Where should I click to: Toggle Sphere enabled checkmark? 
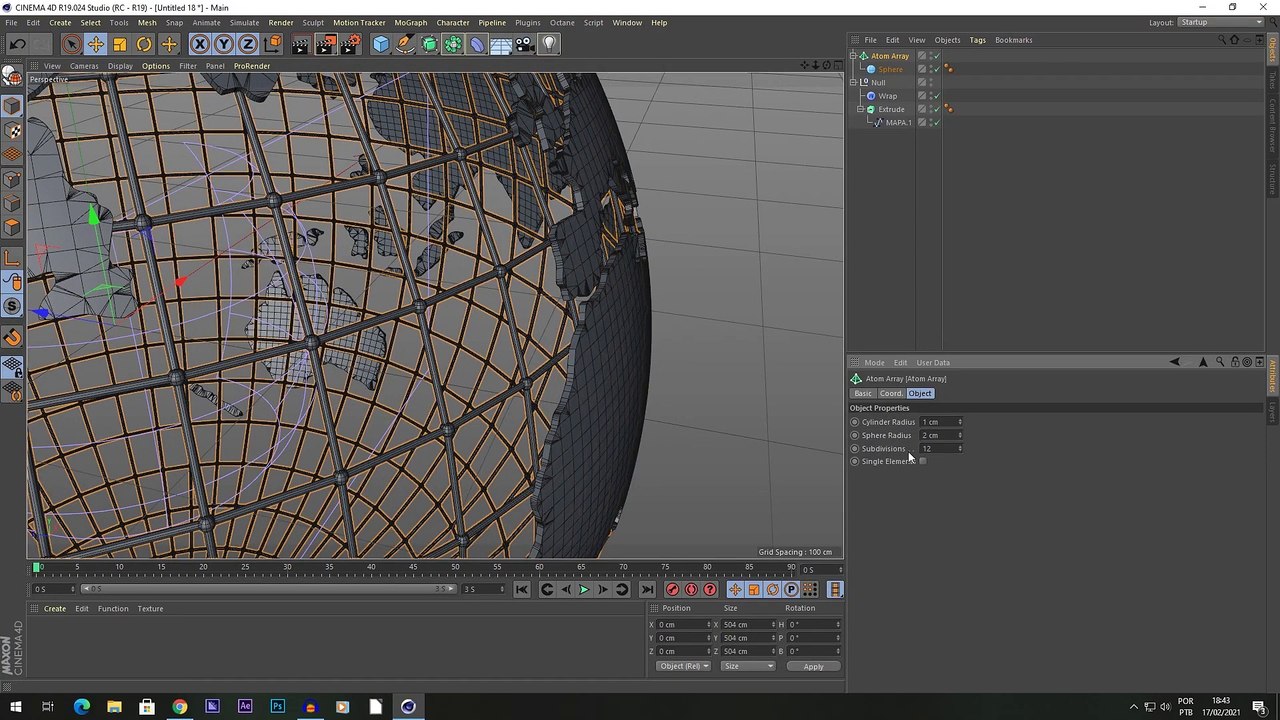tap(937, 69)
